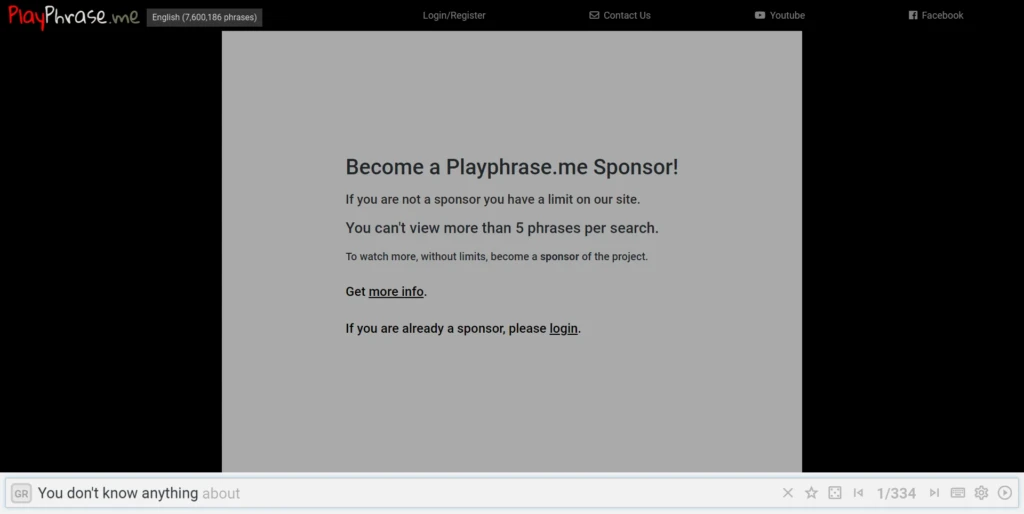The image size is (1024, 514).
Task: Open the Contact Us link
Action: [x=620, y=16]
